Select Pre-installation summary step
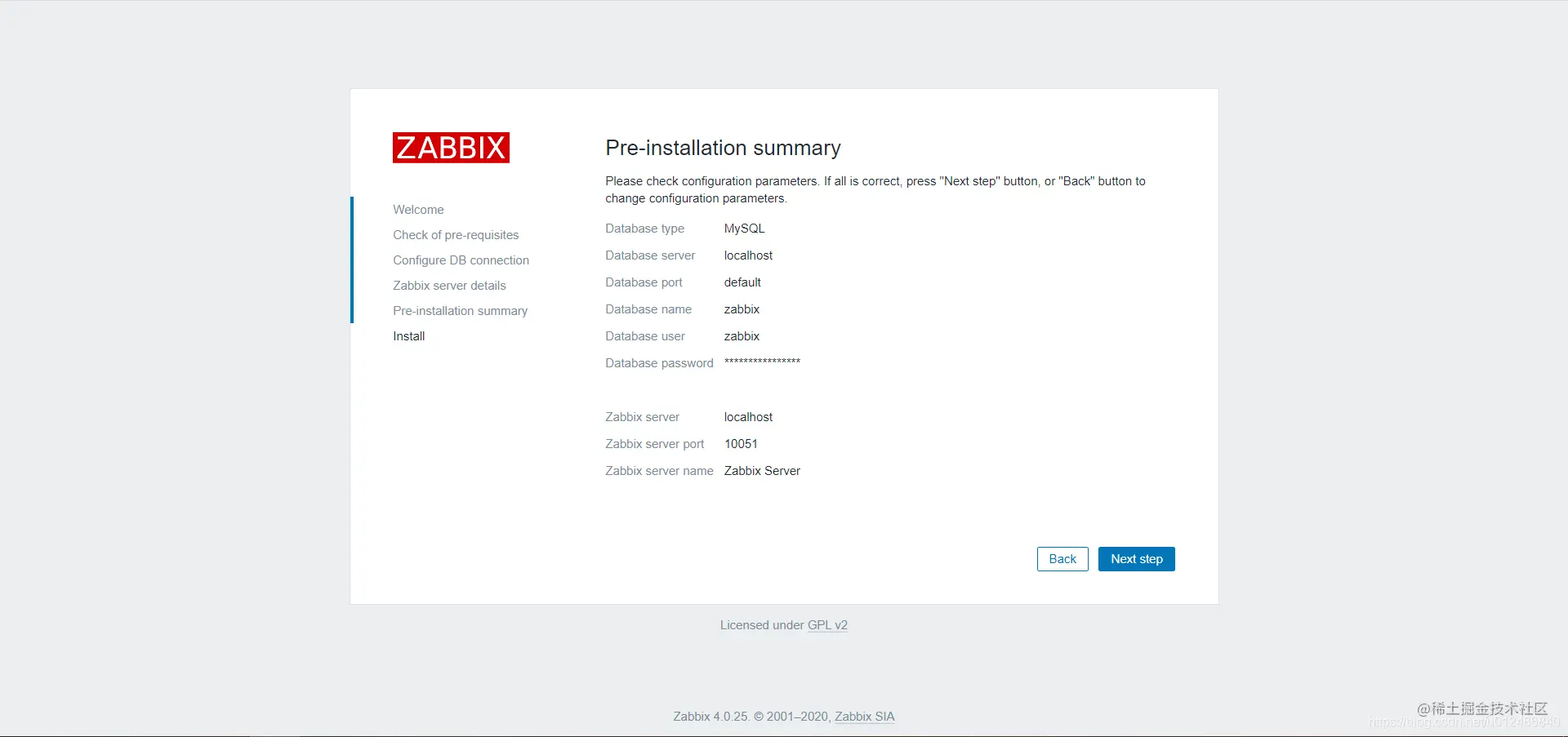The image size is (1568, 737). click(460, 311)
